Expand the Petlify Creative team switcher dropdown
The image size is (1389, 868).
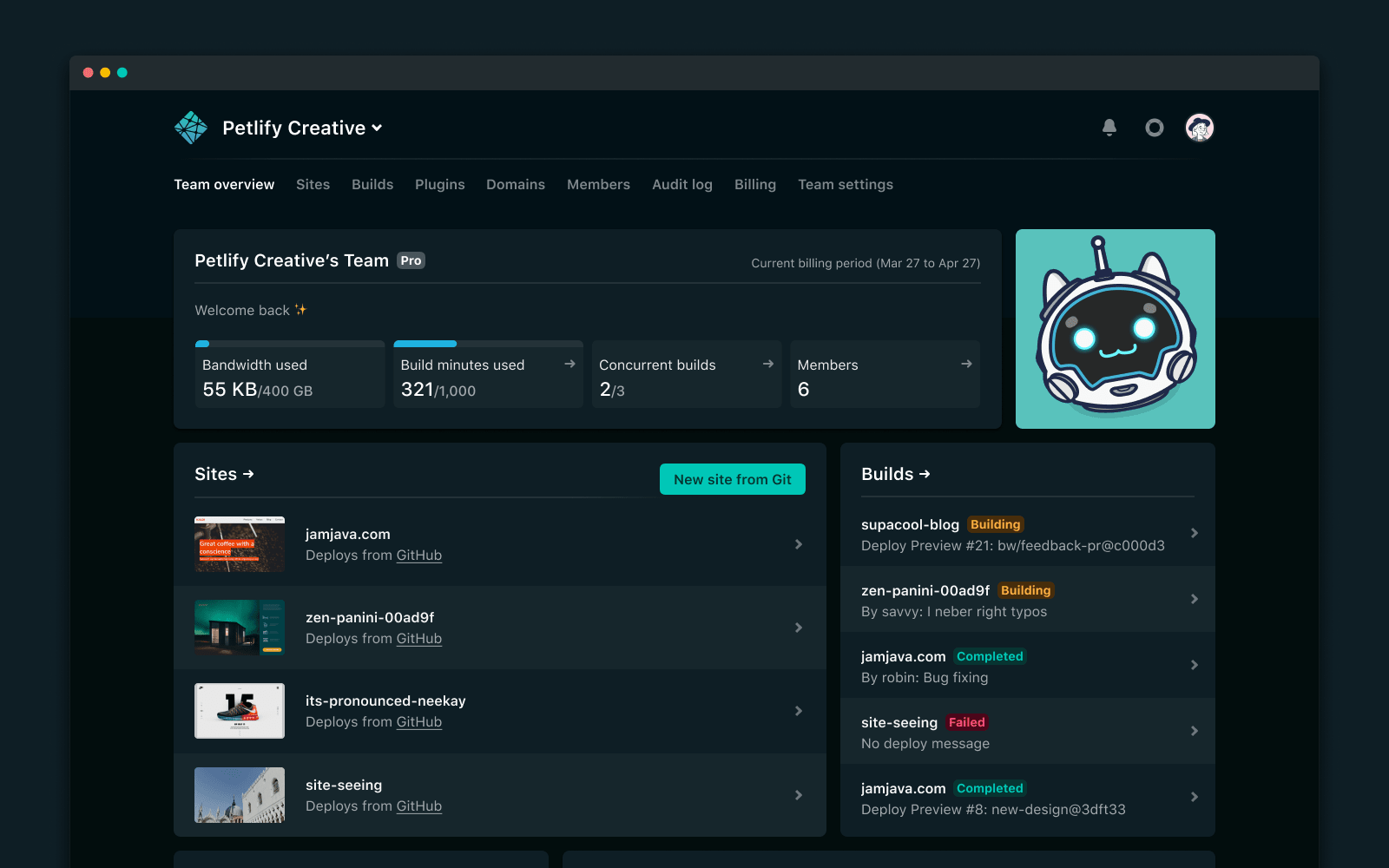(x=377, y=128)
